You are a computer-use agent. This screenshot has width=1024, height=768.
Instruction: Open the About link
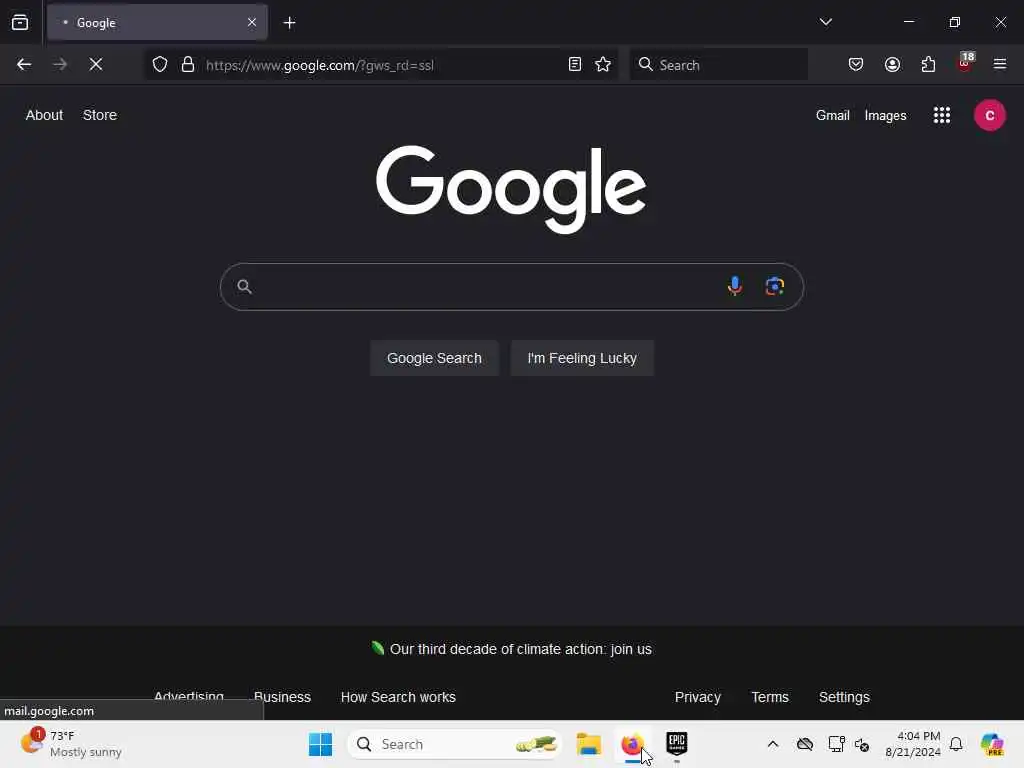point(44,115)
